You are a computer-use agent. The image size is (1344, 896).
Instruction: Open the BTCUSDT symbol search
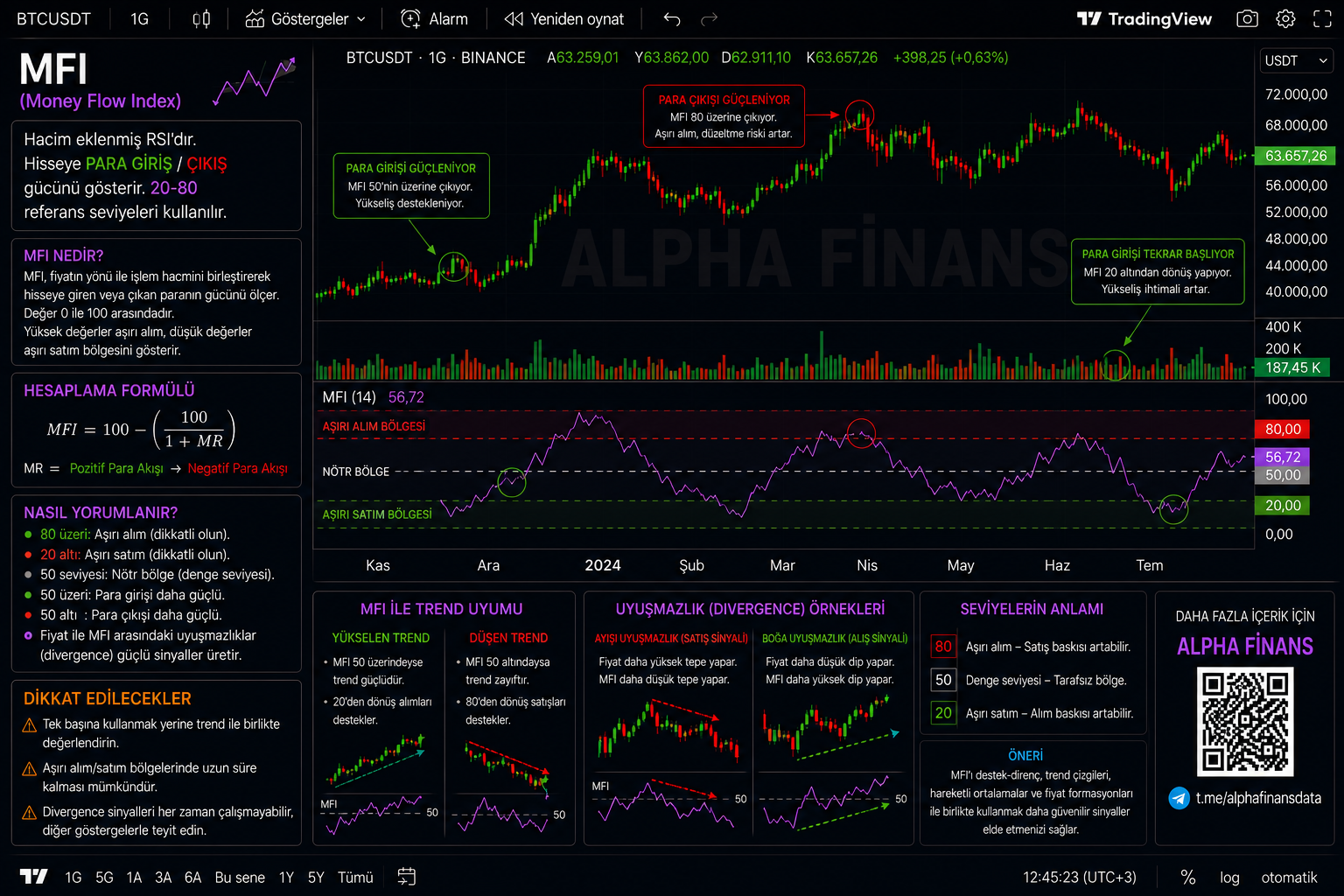click(x=53, y=19)
